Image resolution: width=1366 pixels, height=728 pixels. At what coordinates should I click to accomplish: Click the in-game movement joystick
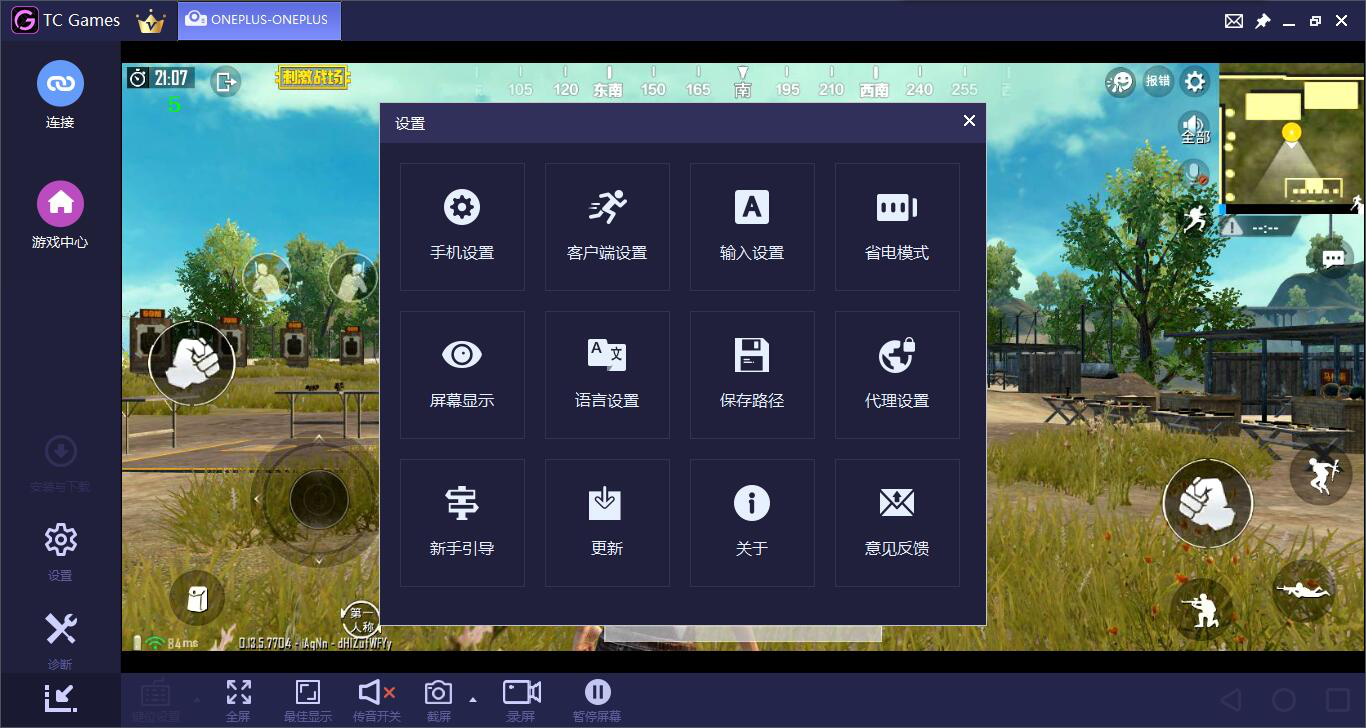coord(319,497)
